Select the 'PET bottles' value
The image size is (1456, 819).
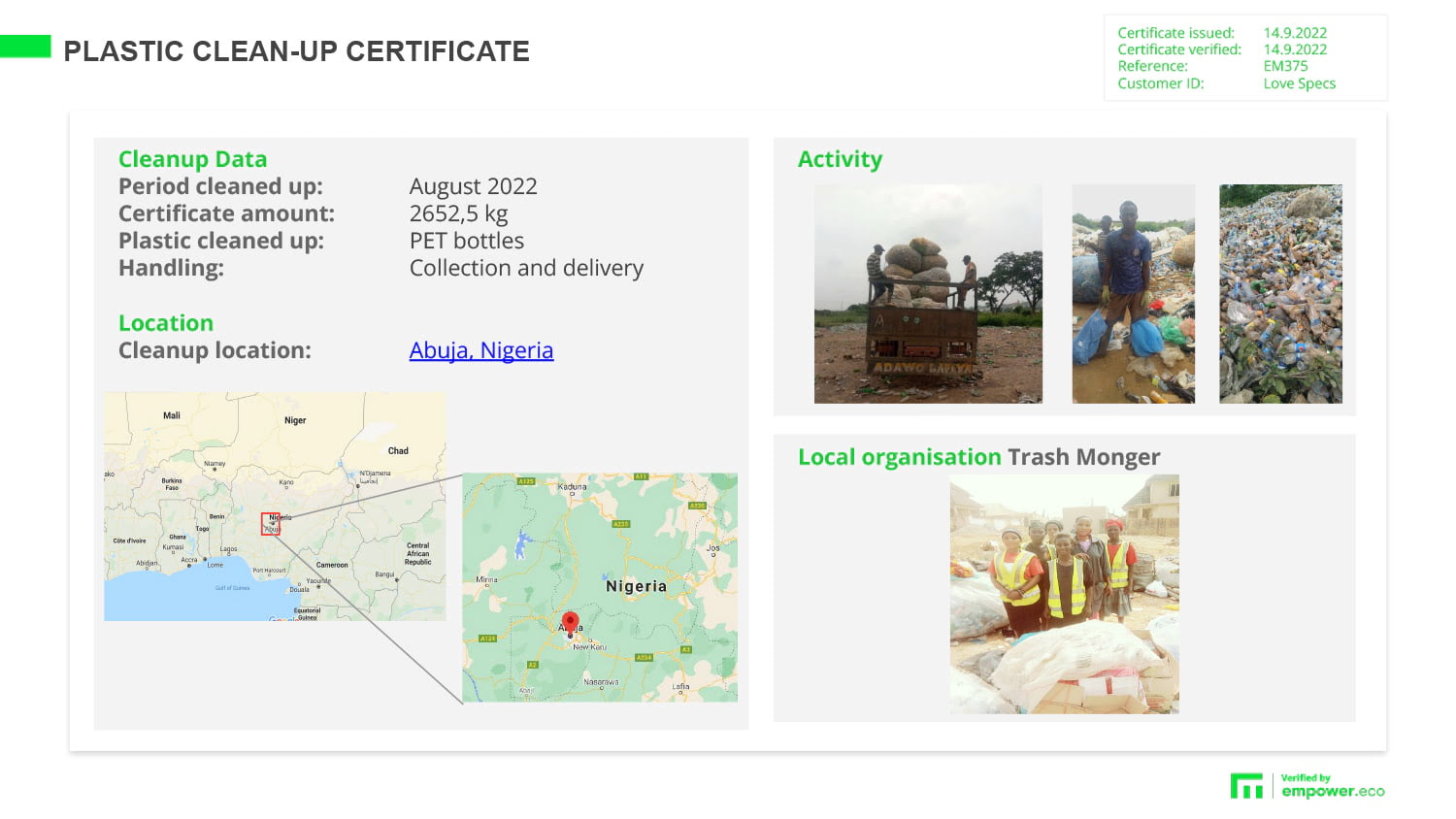467,241
